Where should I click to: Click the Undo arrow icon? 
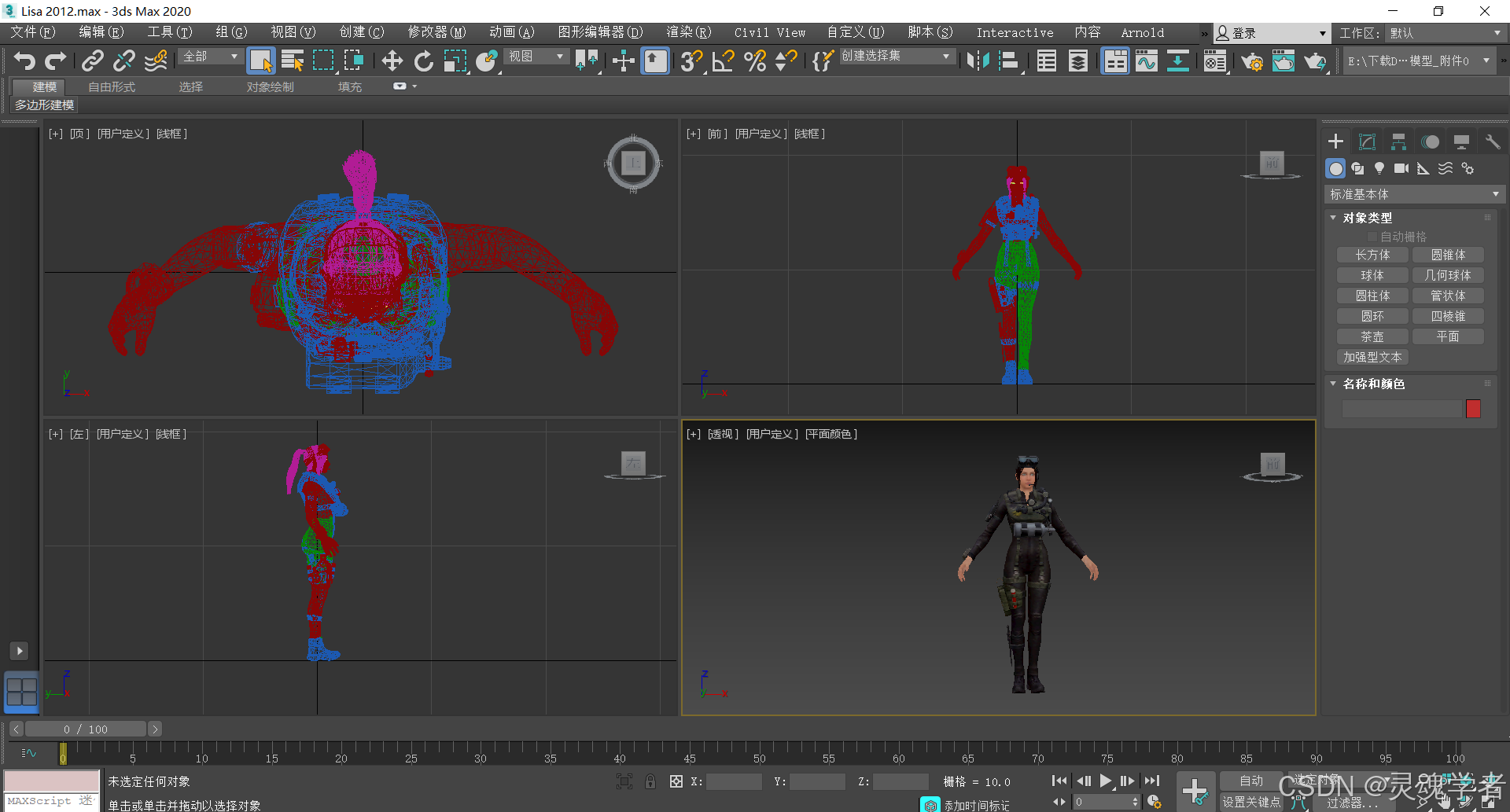(x=24, y=61)
